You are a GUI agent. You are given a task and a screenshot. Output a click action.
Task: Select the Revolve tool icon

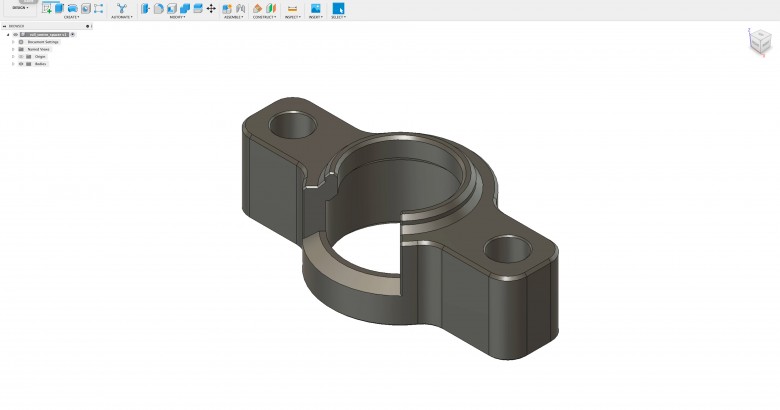(73, 8)
